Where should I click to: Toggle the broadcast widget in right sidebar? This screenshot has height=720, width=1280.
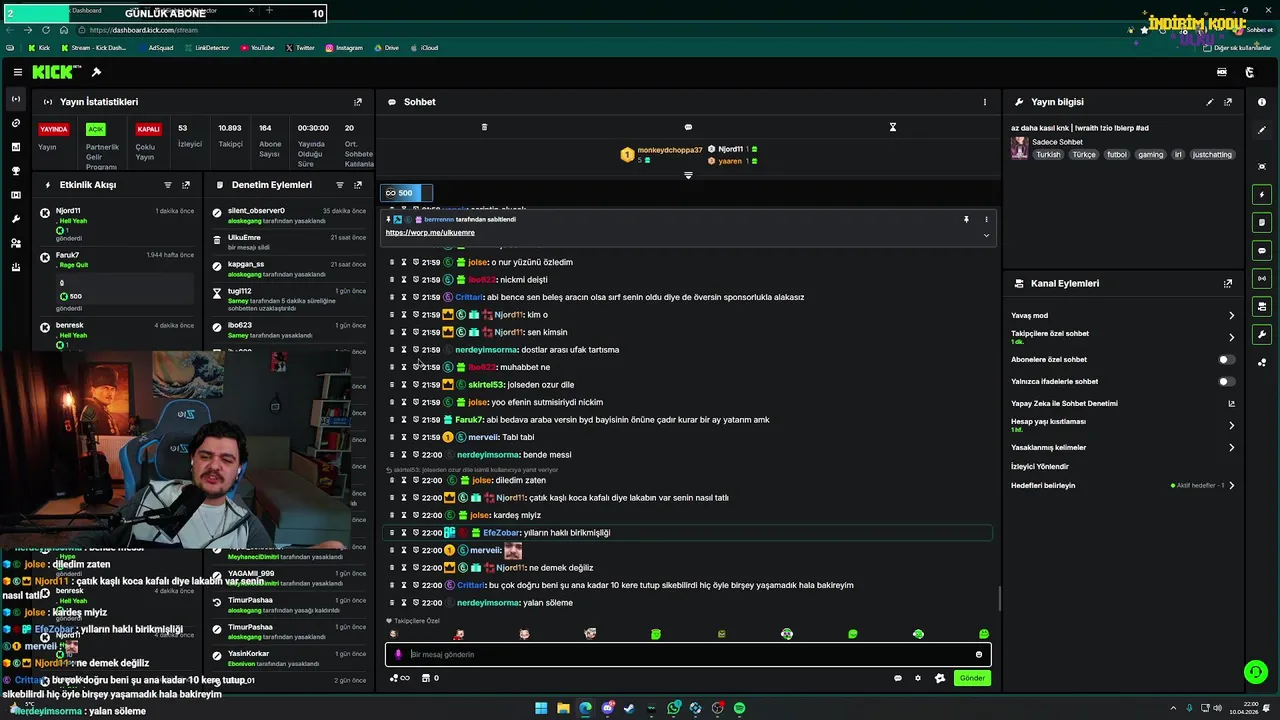(1262, 278)
